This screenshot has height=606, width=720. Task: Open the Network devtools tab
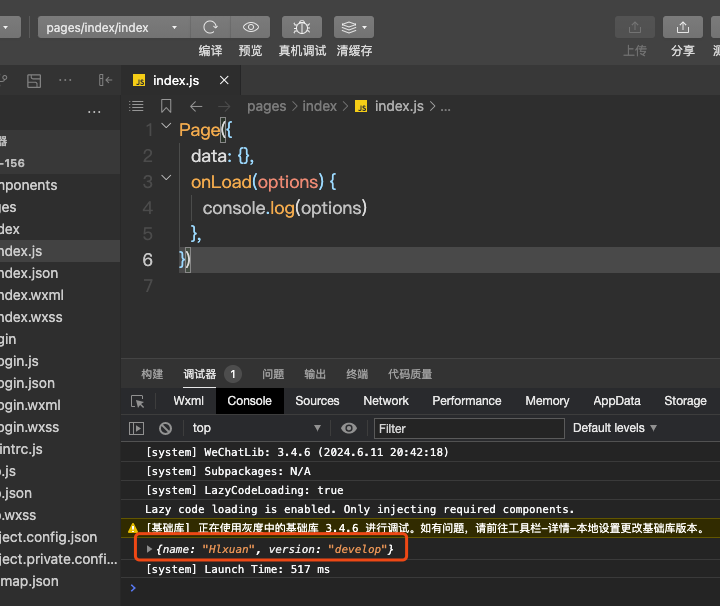point(386,401)
